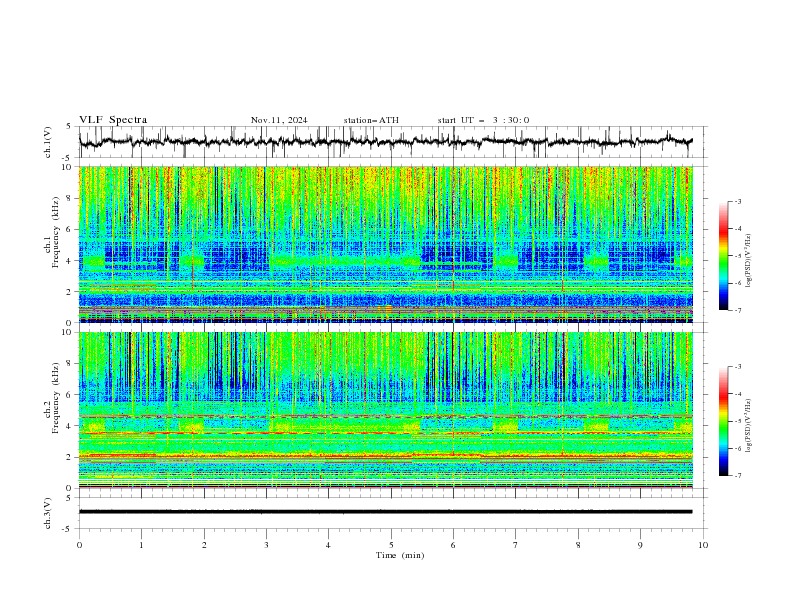Click the ch.1 spectrogram panel
Viewport: 792px width, 612px height.
pos(386,244)
